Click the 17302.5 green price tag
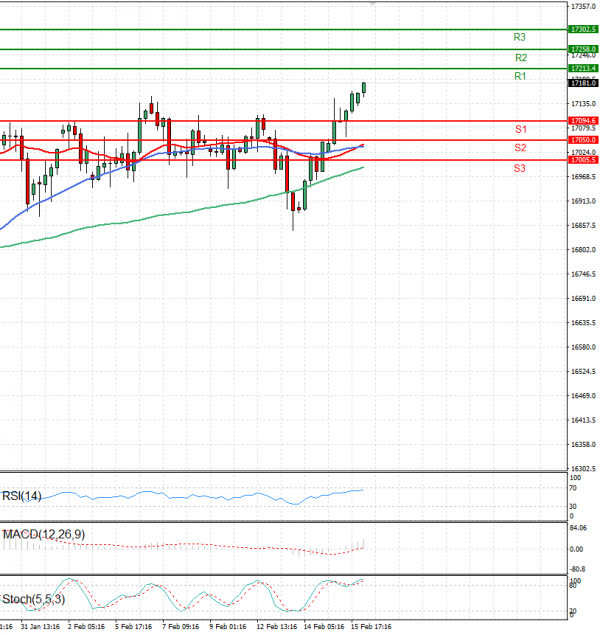Image resolution: width=600 pixels, height=635 pixels. pos(582,30)
